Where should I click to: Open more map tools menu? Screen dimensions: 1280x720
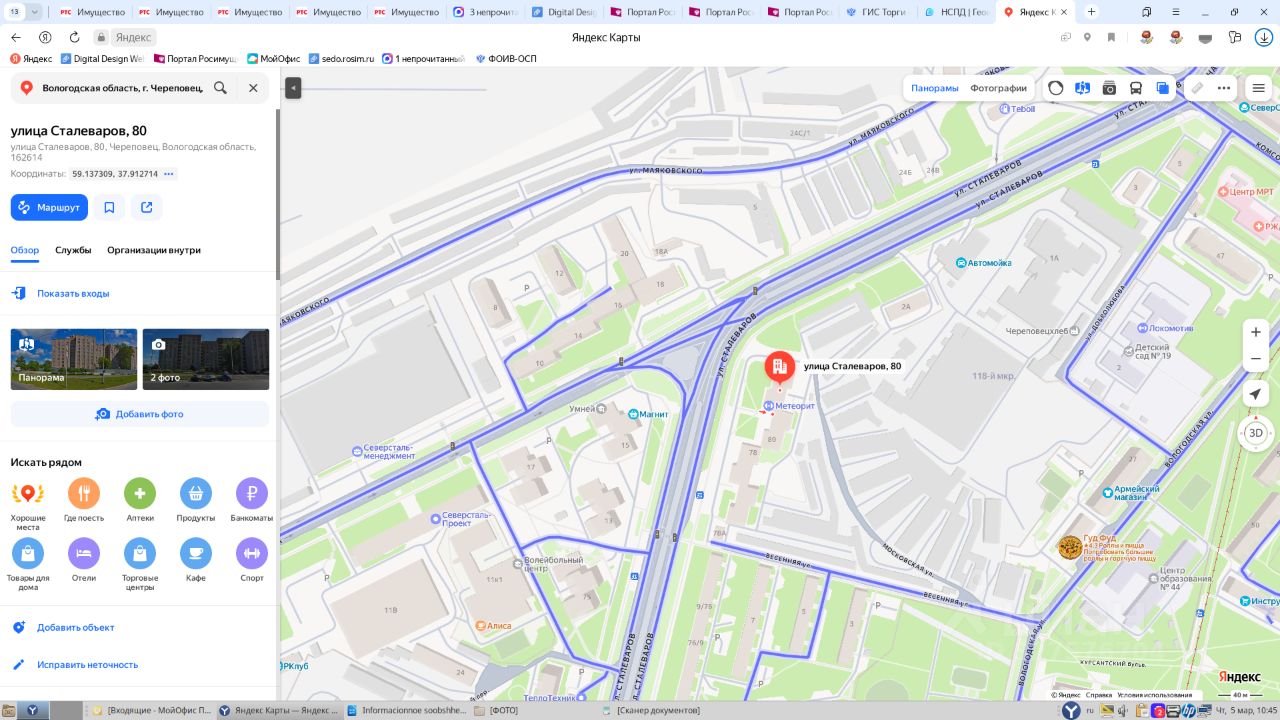click(x=1224, y=88)
